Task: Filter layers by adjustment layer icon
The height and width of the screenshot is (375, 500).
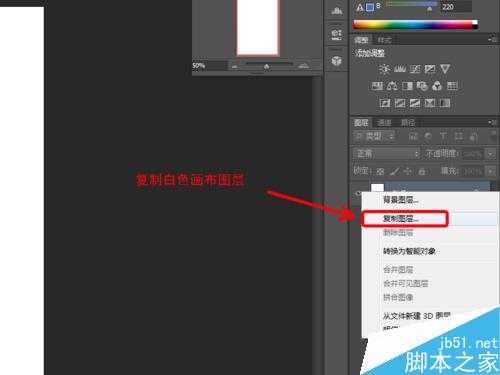Action: click(428, 136)
